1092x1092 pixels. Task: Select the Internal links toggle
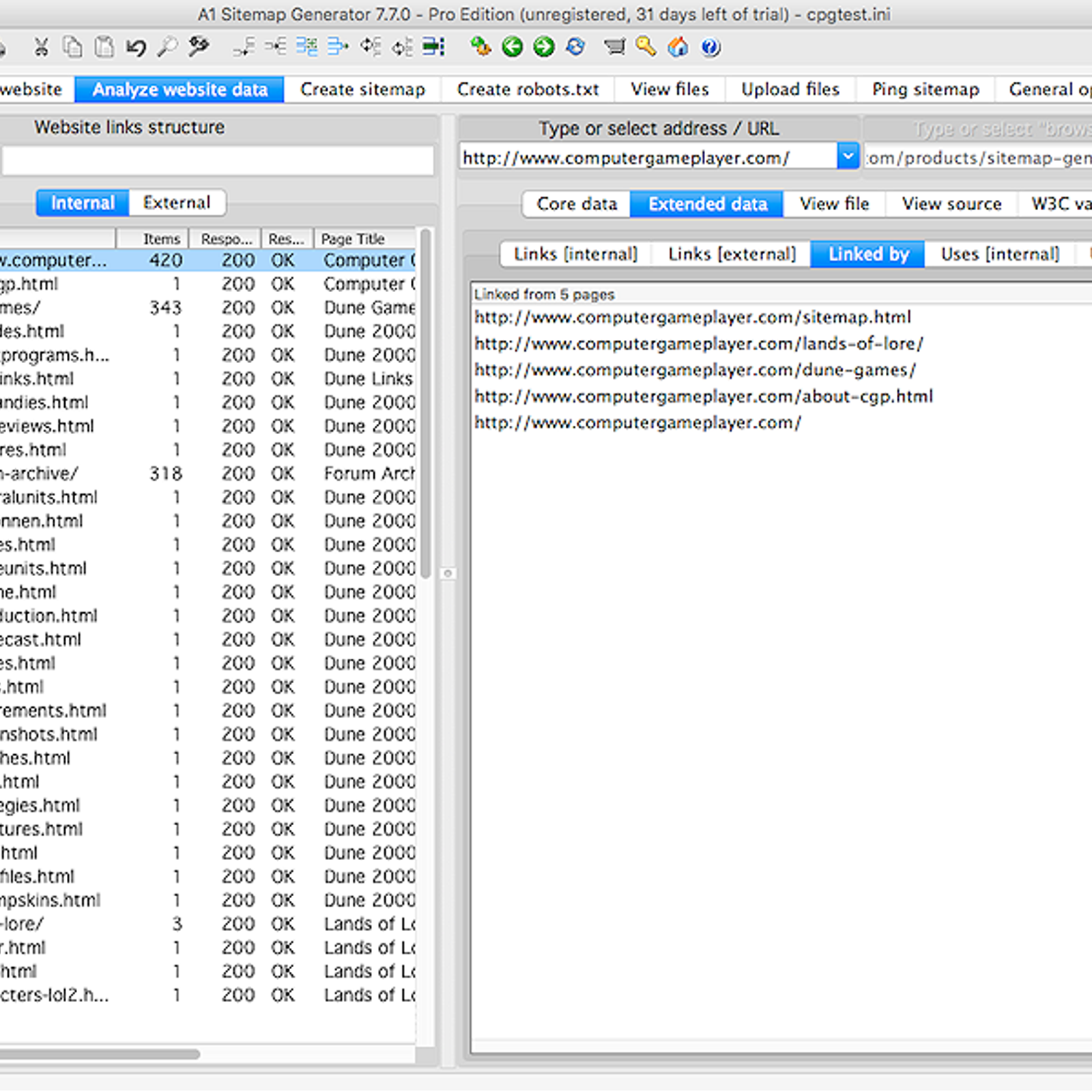tap(83, 203)
